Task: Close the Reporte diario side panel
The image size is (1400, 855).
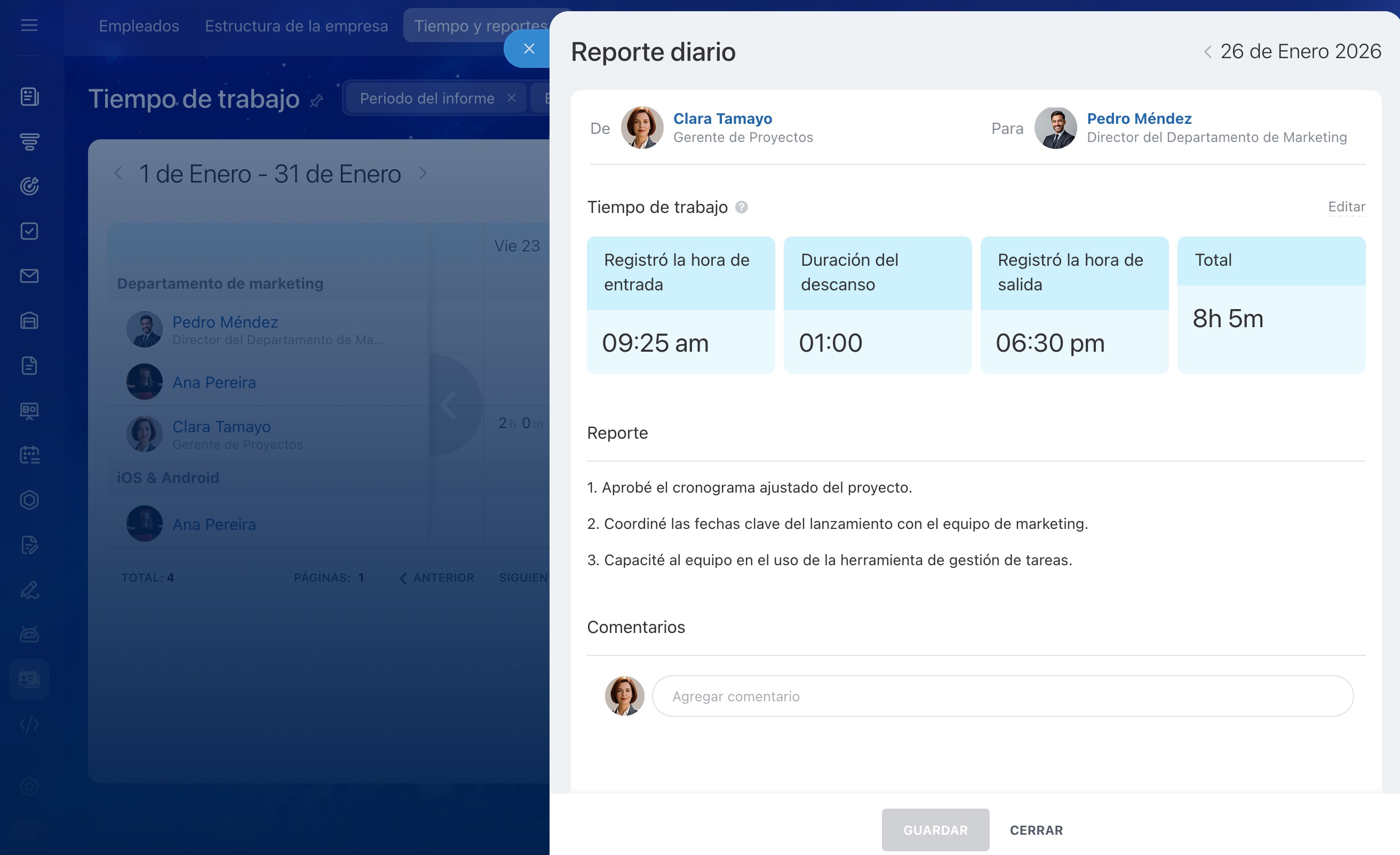Action: coord(528,49)
